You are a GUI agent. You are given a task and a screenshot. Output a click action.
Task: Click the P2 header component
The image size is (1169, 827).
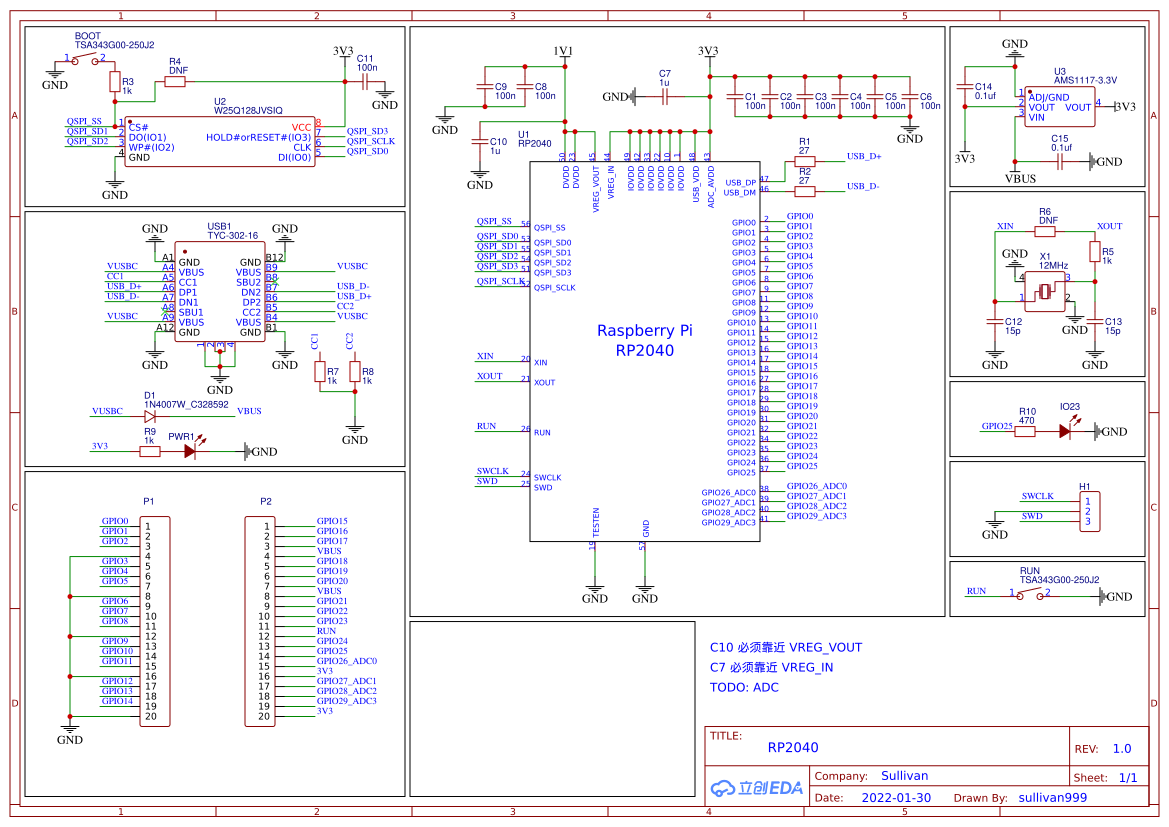(x=259, y=621)
